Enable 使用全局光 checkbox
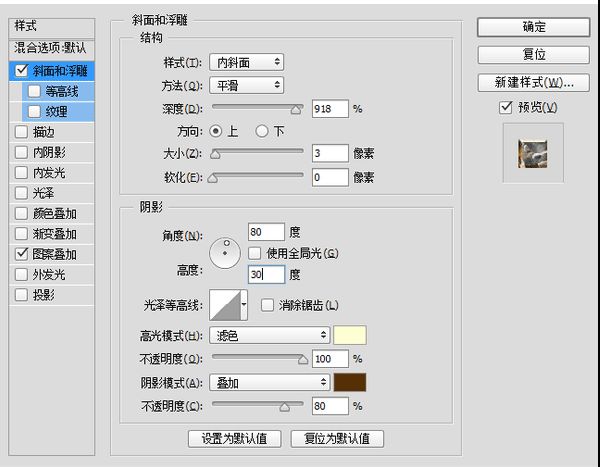This screenshot has width=600, height=467. pyautogui.click(x=254, y=253)
